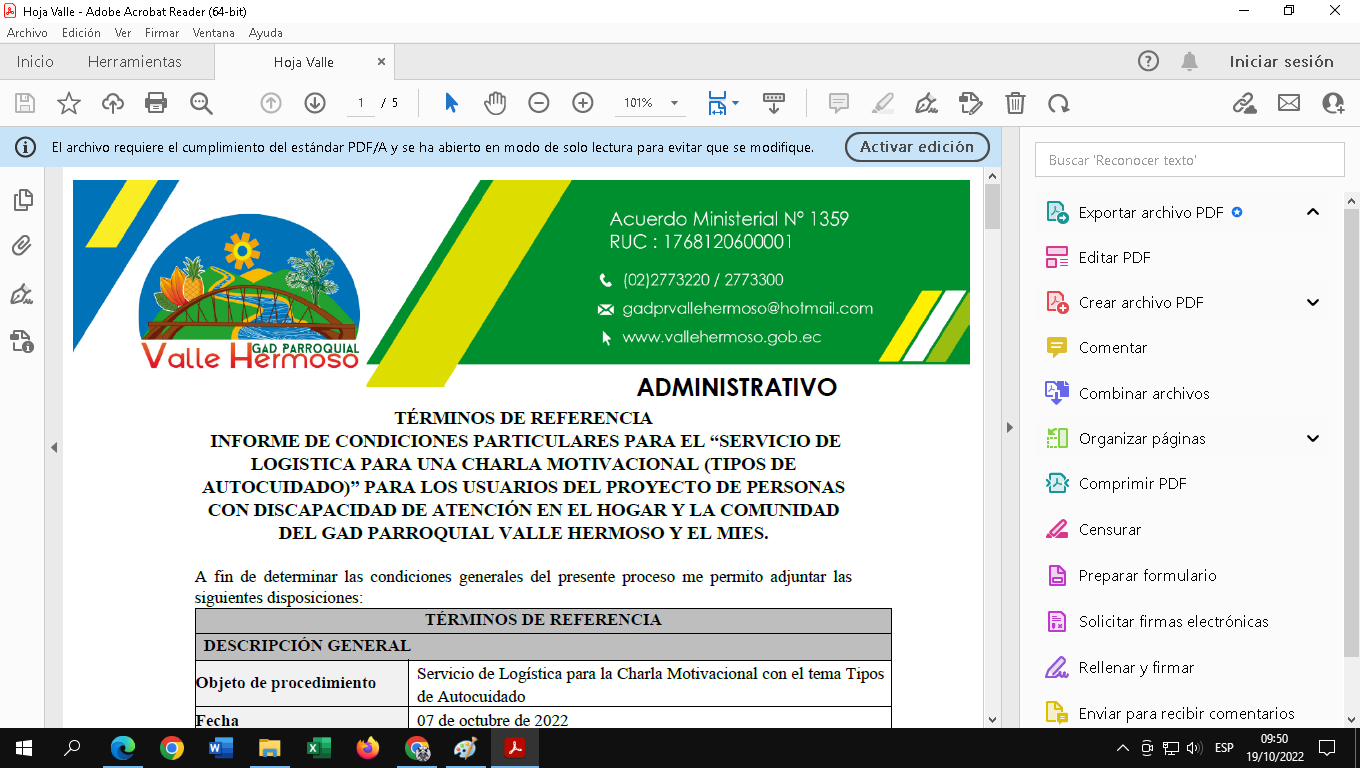The image size is (1360, 768).
Task: Collapse the Exportar archivo PDF section
Action: 1313,212
